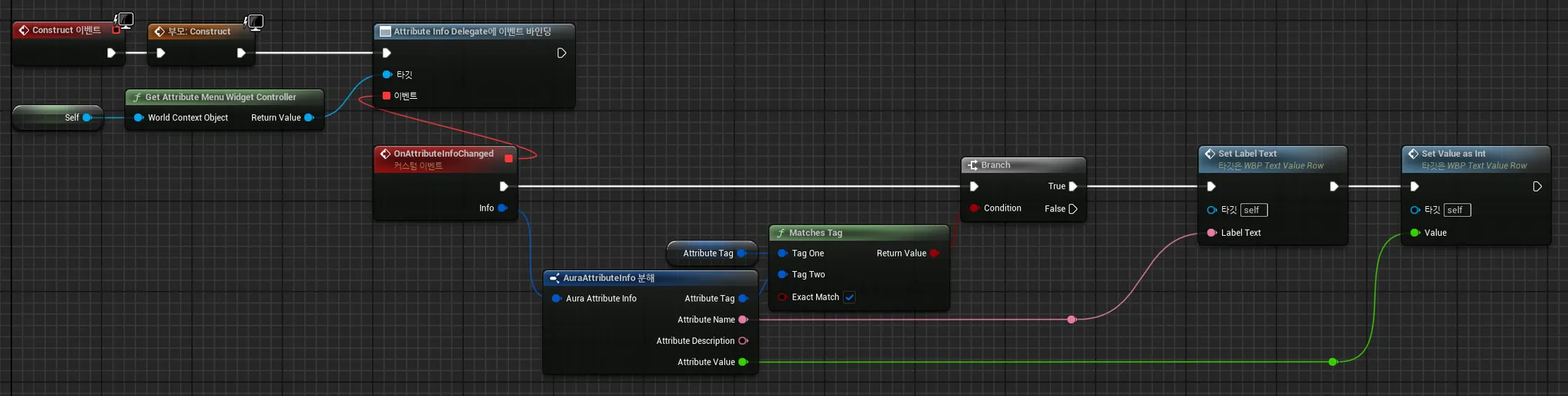
Task: Click the self field on Set Label Text
Action: pos(1254,210)
